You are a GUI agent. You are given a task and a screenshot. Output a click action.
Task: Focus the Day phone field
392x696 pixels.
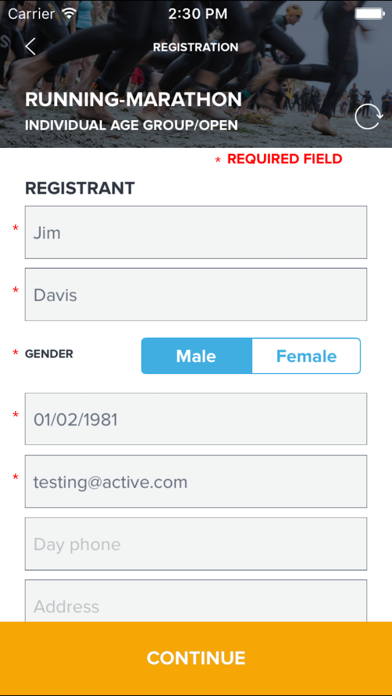(x=196, y=544)
